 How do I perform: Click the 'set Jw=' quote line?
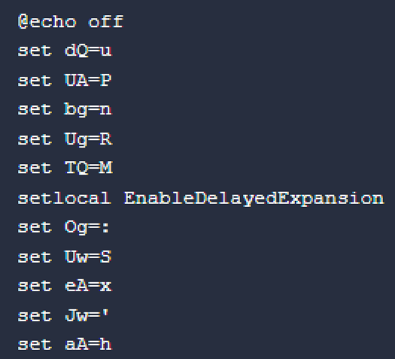(63, 316)
